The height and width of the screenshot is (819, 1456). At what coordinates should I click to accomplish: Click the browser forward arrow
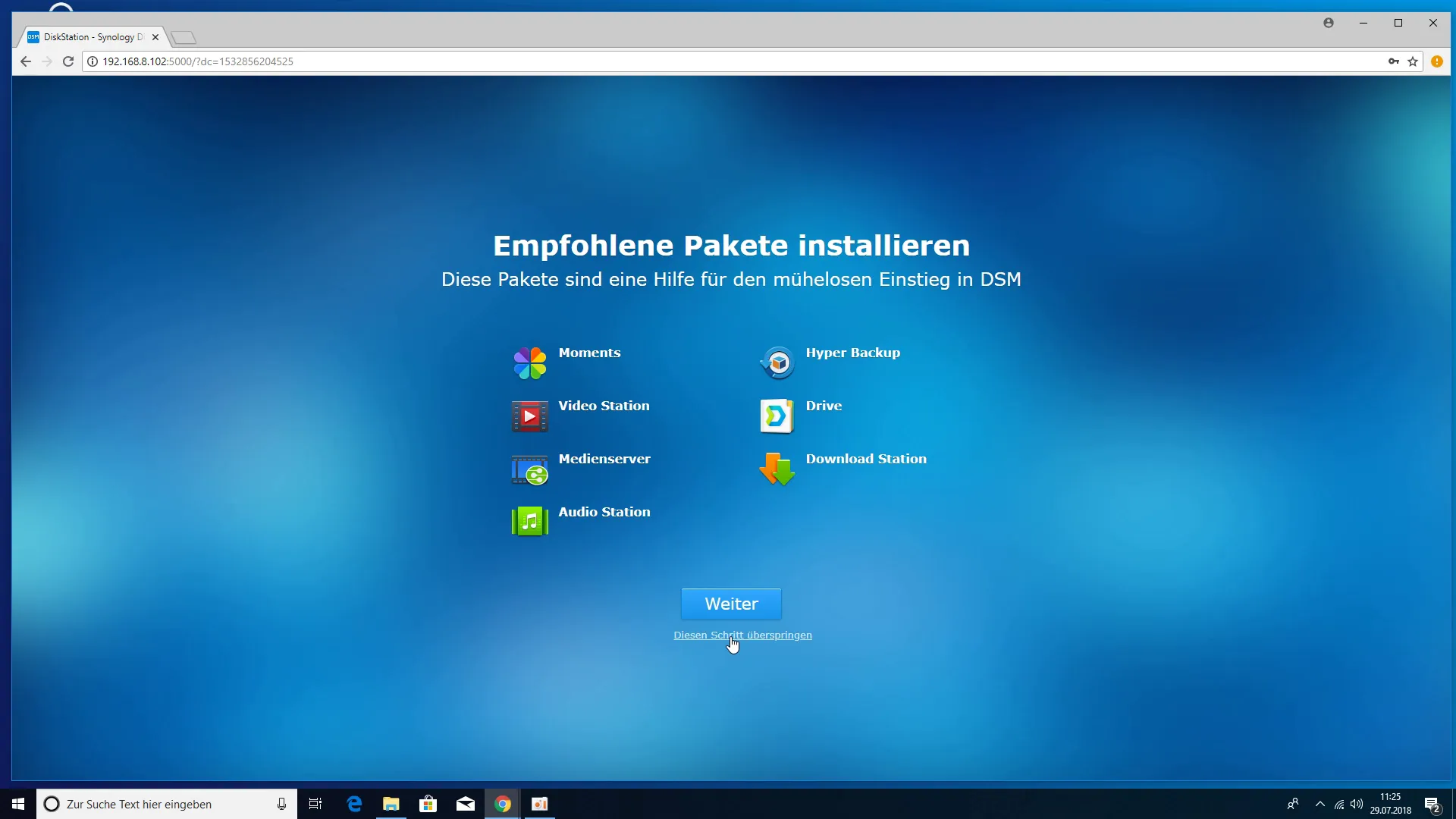click(47, 61)
